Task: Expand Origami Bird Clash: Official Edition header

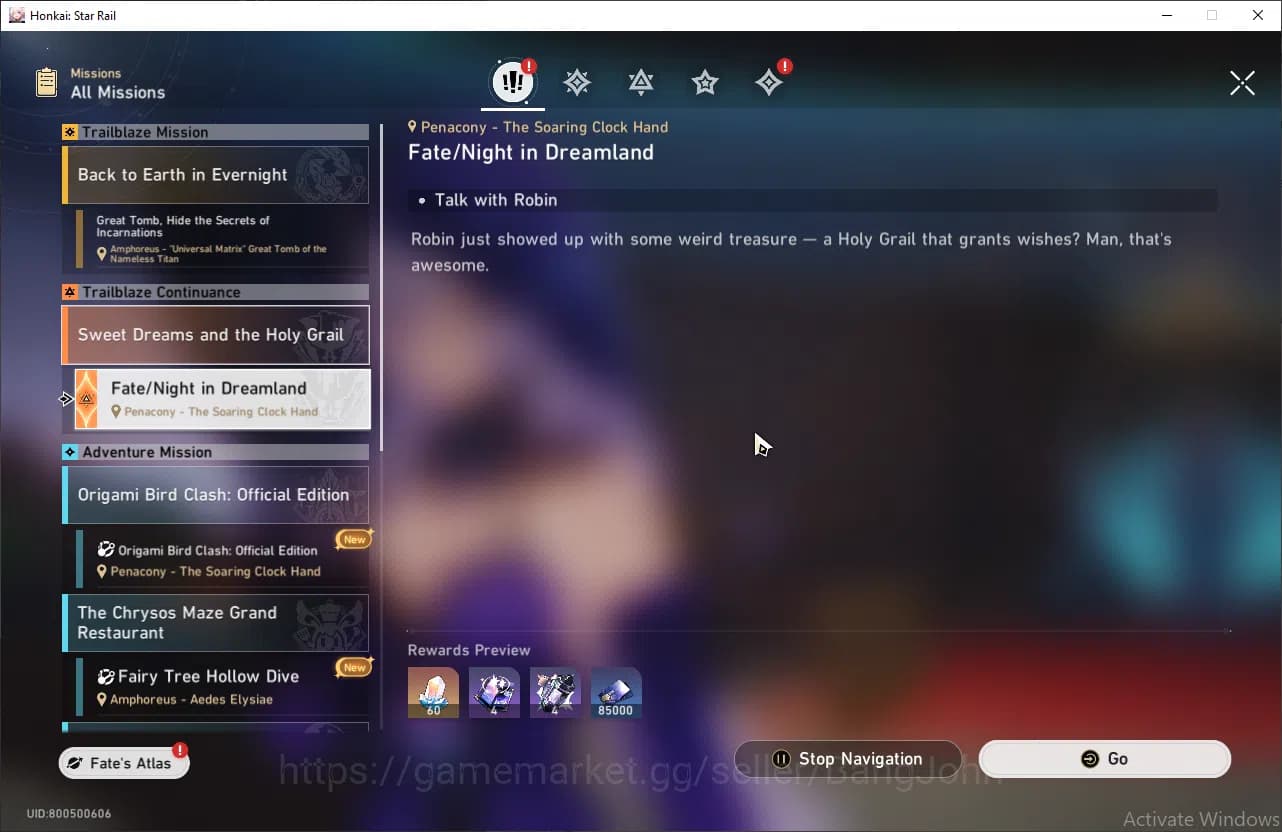Action: point(215,495)
